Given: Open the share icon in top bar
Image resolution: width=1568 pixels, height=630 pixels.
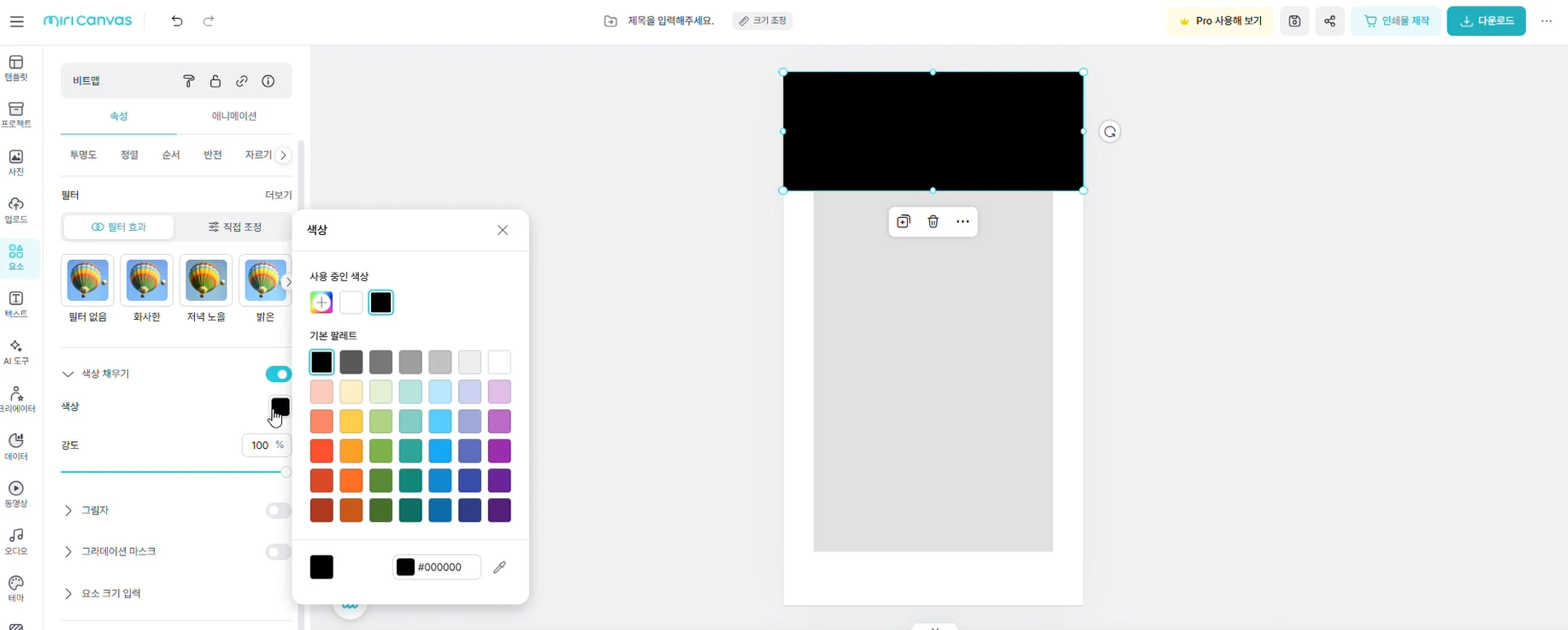Looking at the screenshot, I should coord(1329,21).
